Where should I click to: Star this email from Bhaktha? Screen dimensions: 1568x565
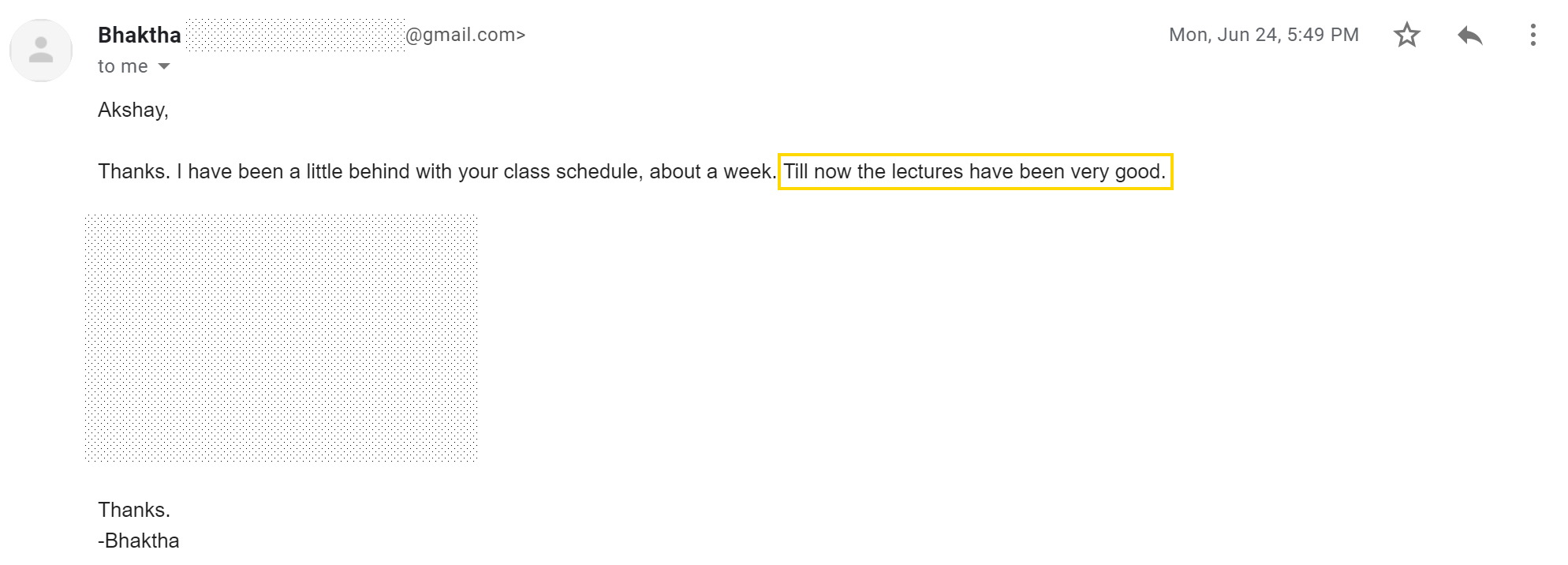[1406, 35]
